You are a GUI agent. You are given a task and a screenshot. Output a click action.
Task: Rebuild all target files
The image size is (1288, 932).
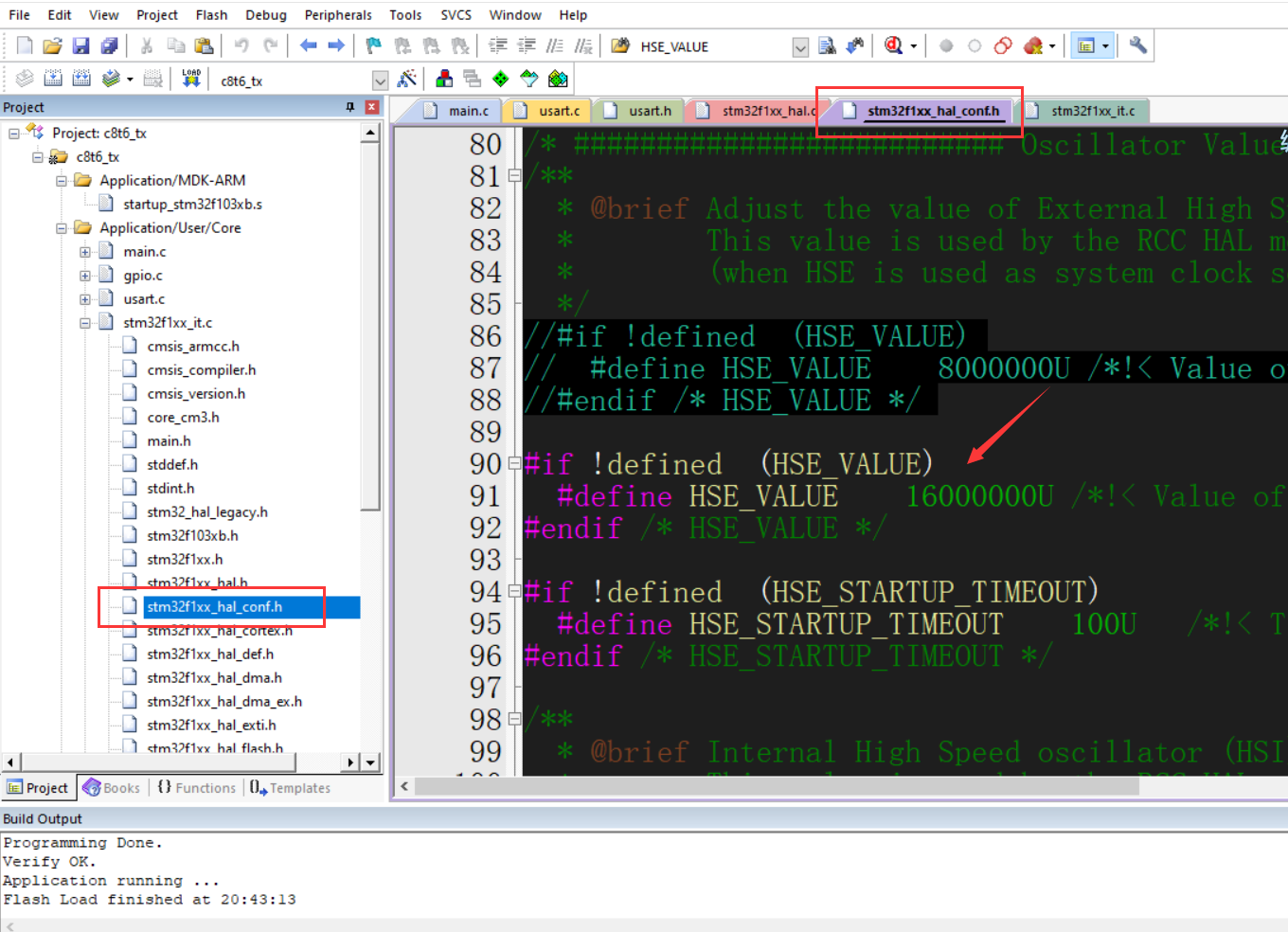[81, 79]
